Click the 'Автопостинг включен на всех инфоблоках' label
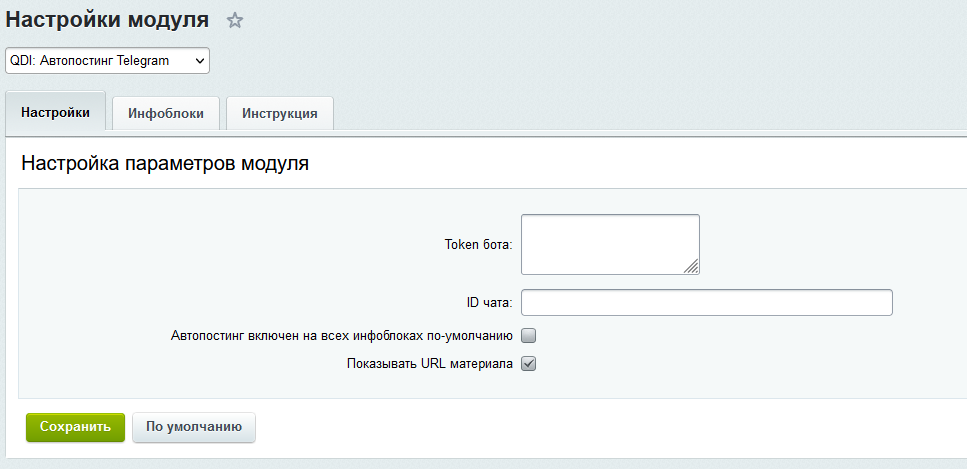Image resolution: width=967 pixels, height=469 pixels. (342, 336)
